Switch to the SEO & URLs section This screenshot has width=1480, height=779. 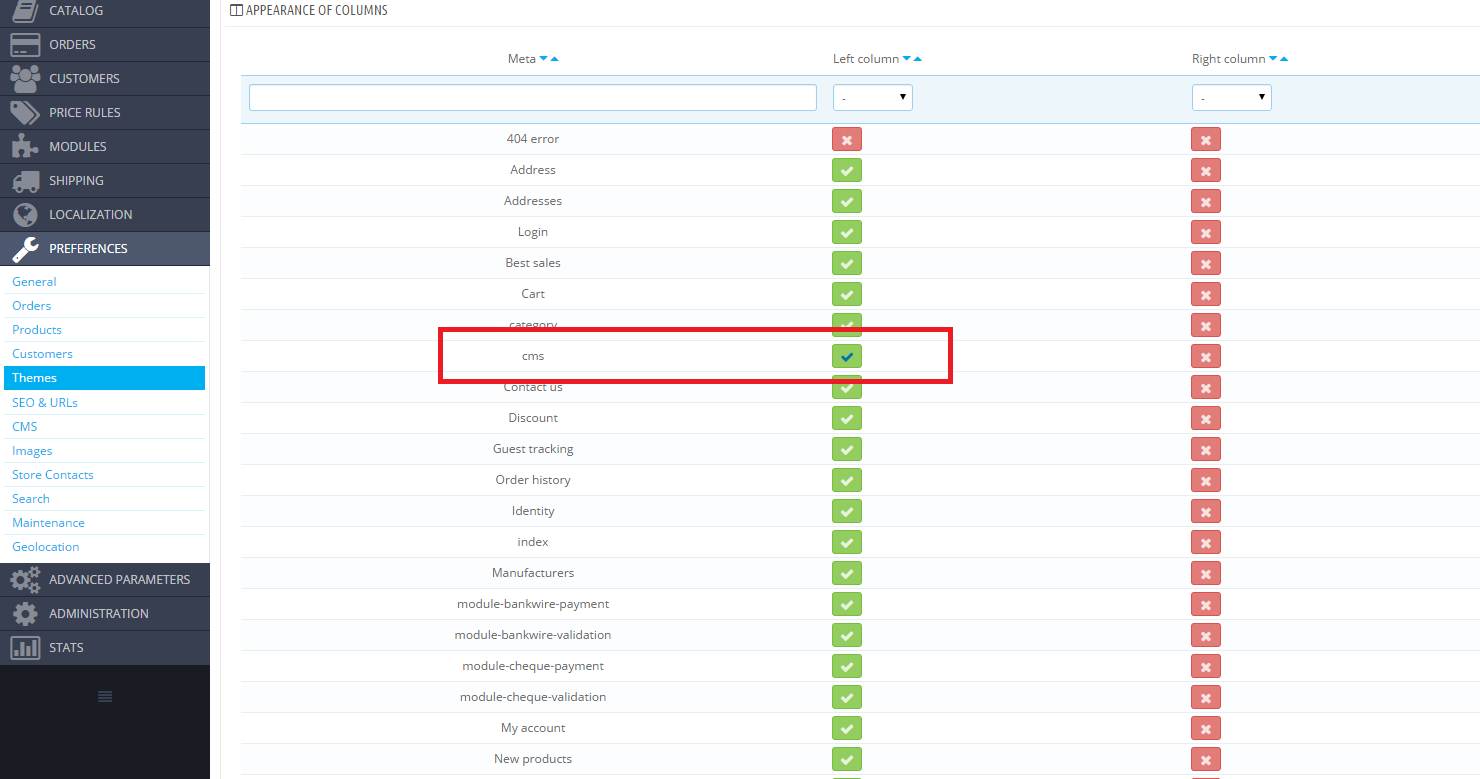(44, 401)
